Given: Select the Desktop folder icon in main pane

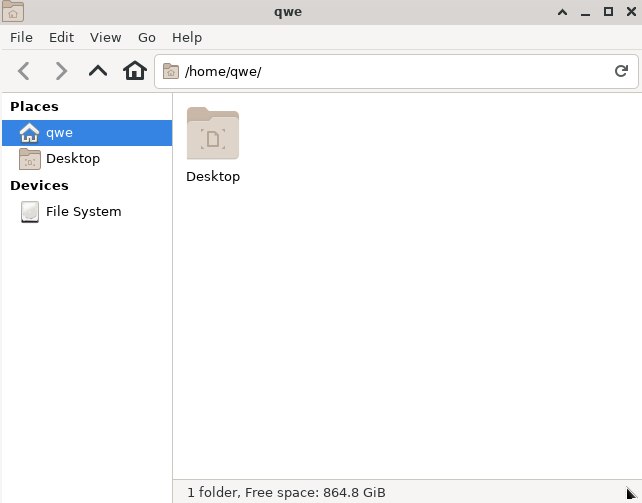Looking at the screenshot, I should coord(213,133).
